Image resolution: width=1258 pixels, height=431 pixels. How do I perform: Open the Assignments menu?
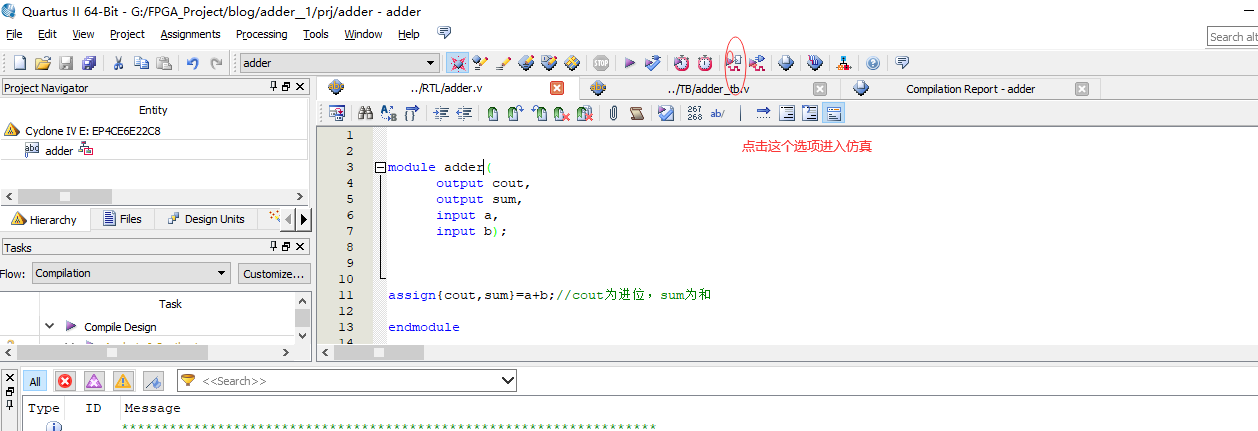coord(190,34)
